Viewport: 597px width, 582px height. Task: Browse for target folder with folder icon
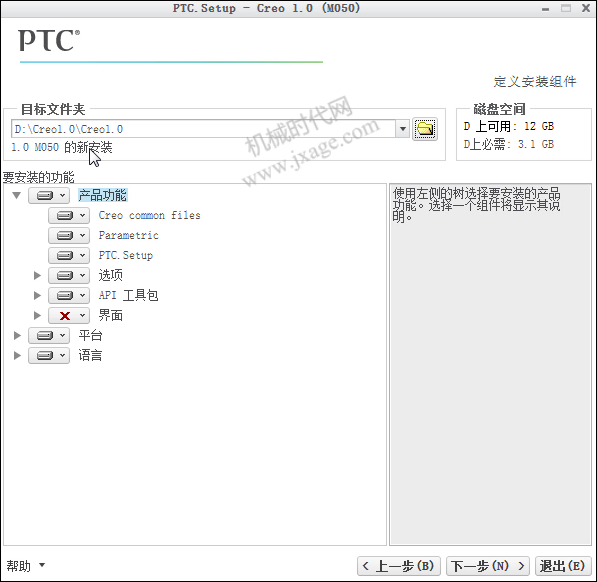pos(425,129)
